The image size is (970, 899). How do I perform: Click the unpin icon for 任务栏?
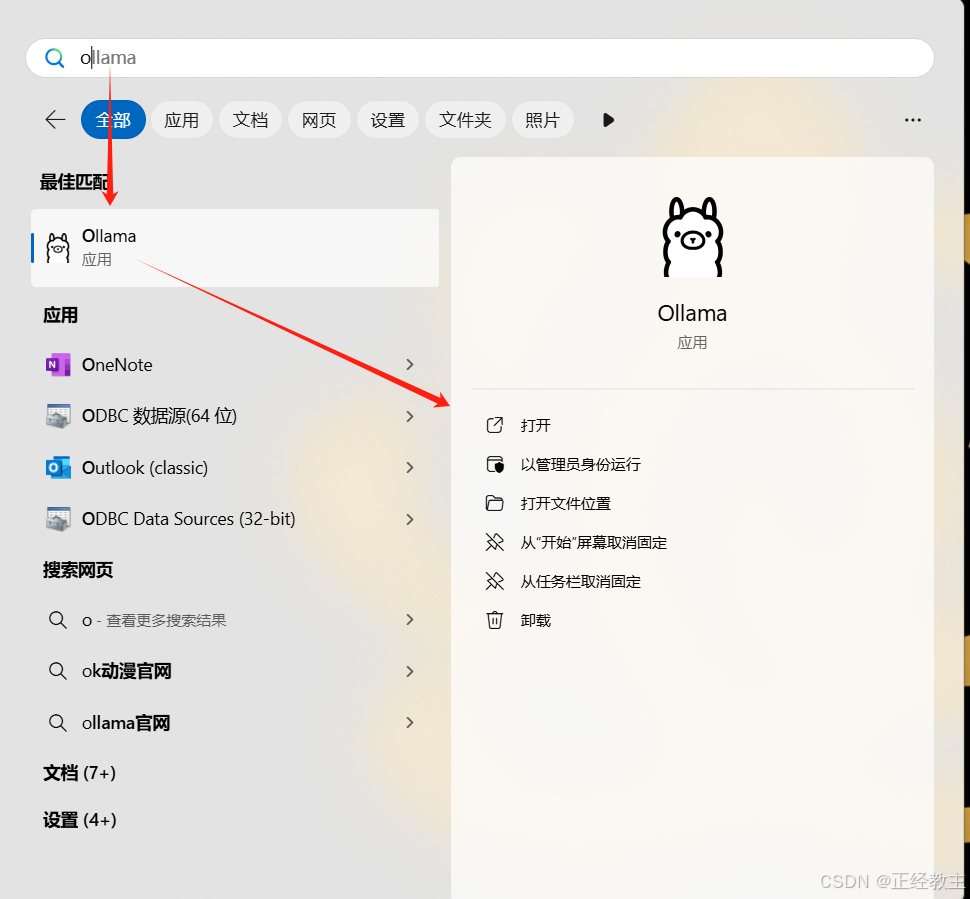point(495,582)
